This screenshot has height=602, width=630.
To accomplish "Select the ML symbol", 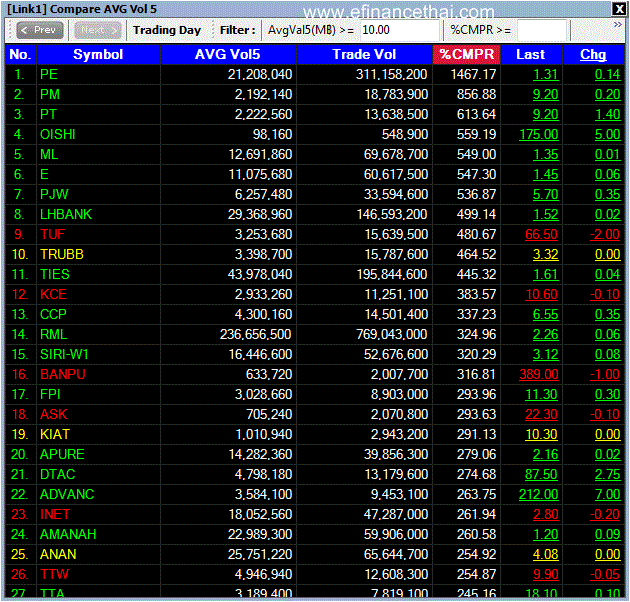I will tap(49, 154).
